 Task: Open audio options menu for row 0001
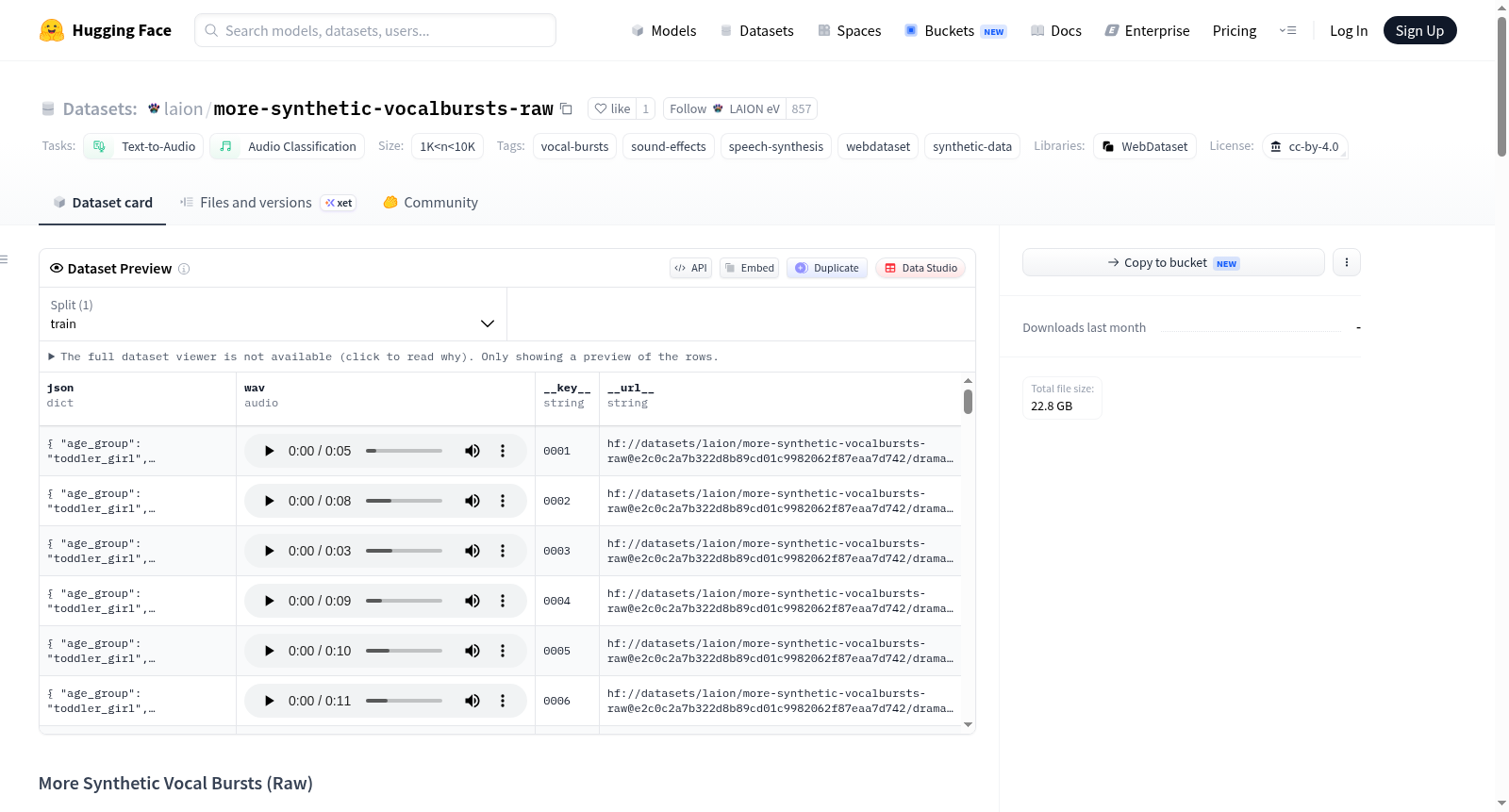503,451
